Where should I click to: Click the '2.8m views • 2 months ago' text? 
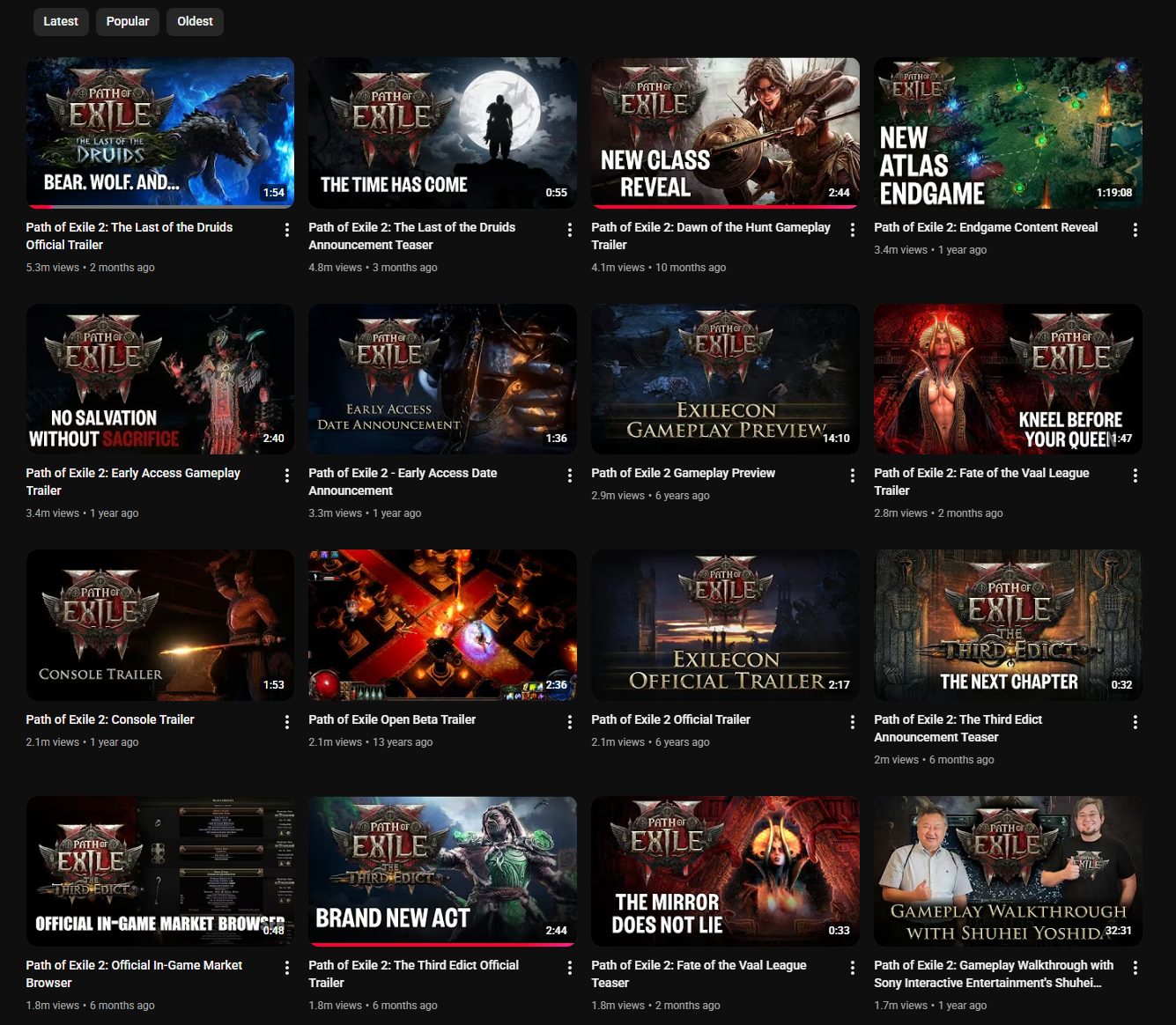pyautogui.click(x=938, y=513)
